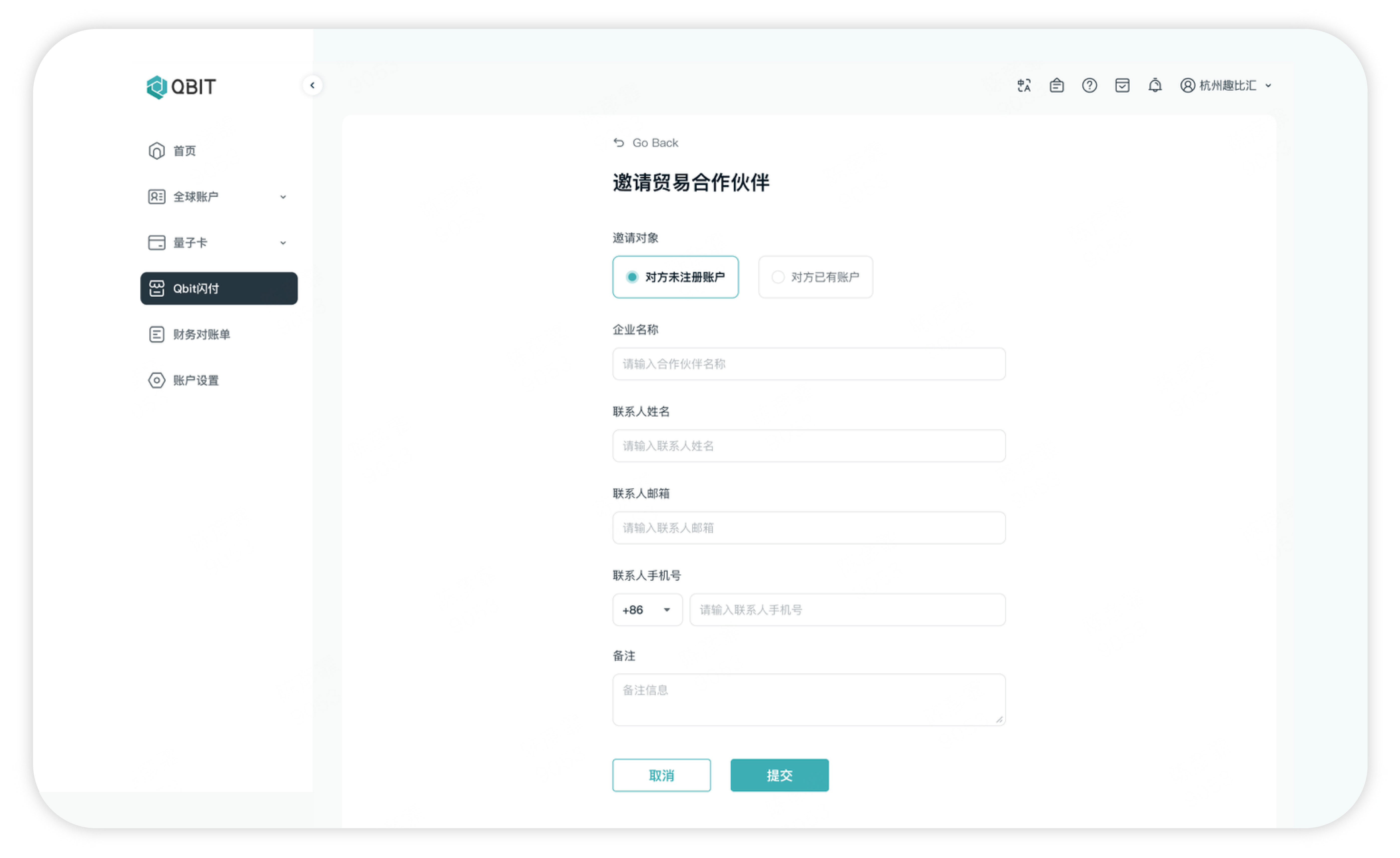Click the 联系人手机号 label
1400x858 pixels.
pos(647,576)
